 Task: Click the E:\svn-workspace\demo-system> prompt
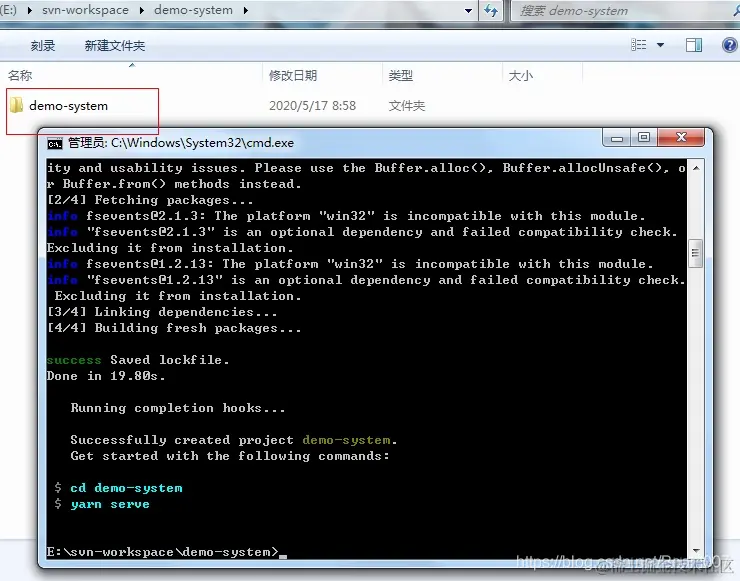click(163, 552)
